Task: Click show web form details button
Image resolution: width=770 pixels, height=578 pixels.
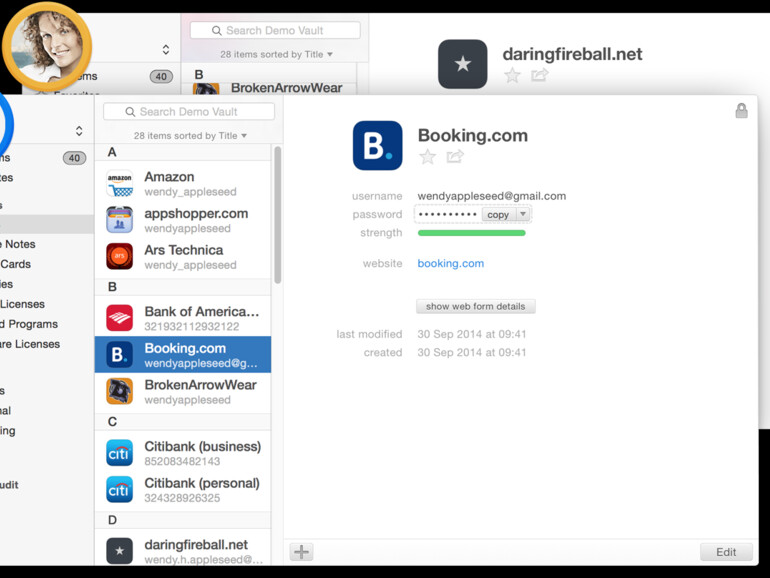Action: coord(476,306)
